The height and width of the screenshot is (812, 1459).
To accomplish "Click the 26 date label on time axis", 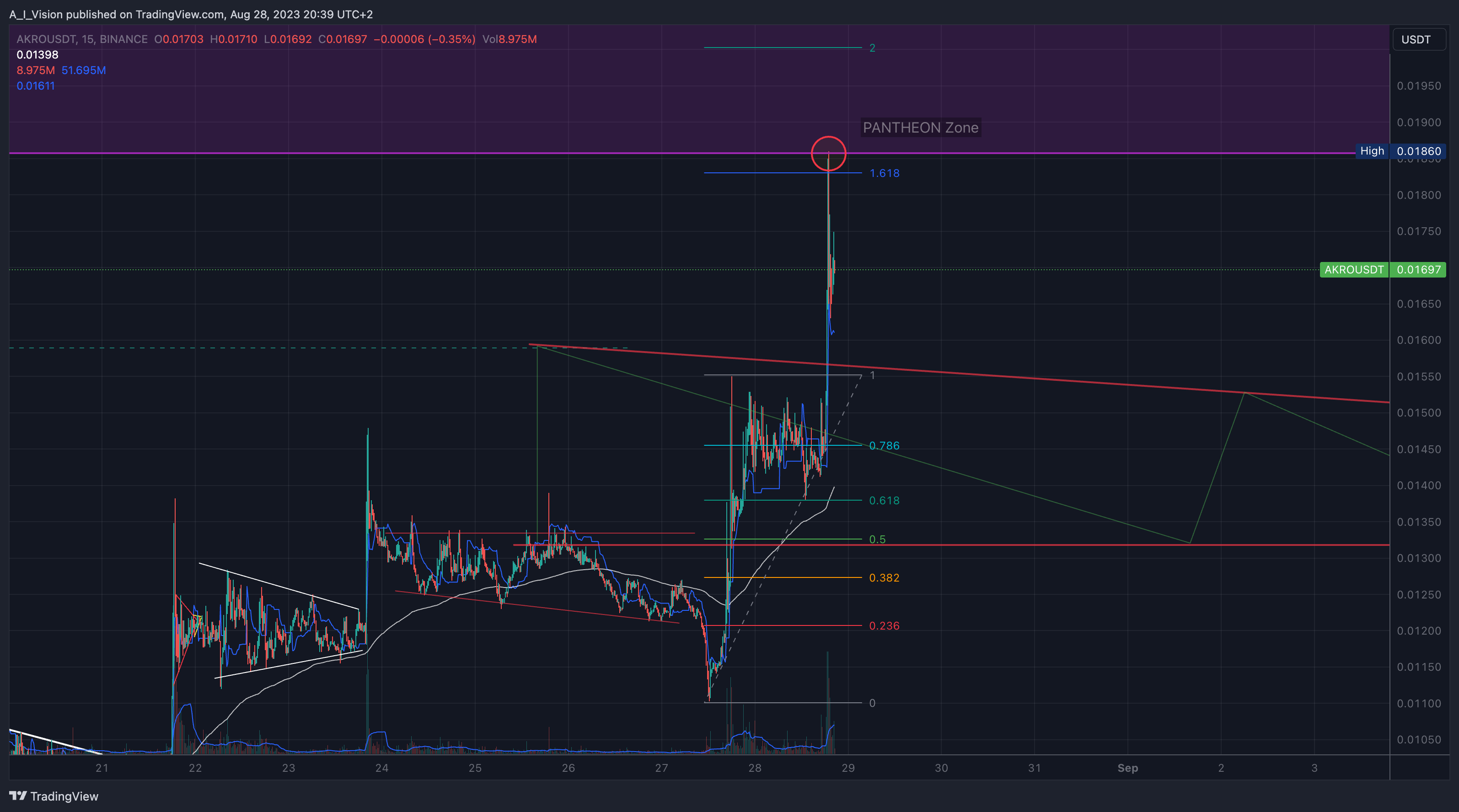I will pyautogui.click(x=568, y=768).
